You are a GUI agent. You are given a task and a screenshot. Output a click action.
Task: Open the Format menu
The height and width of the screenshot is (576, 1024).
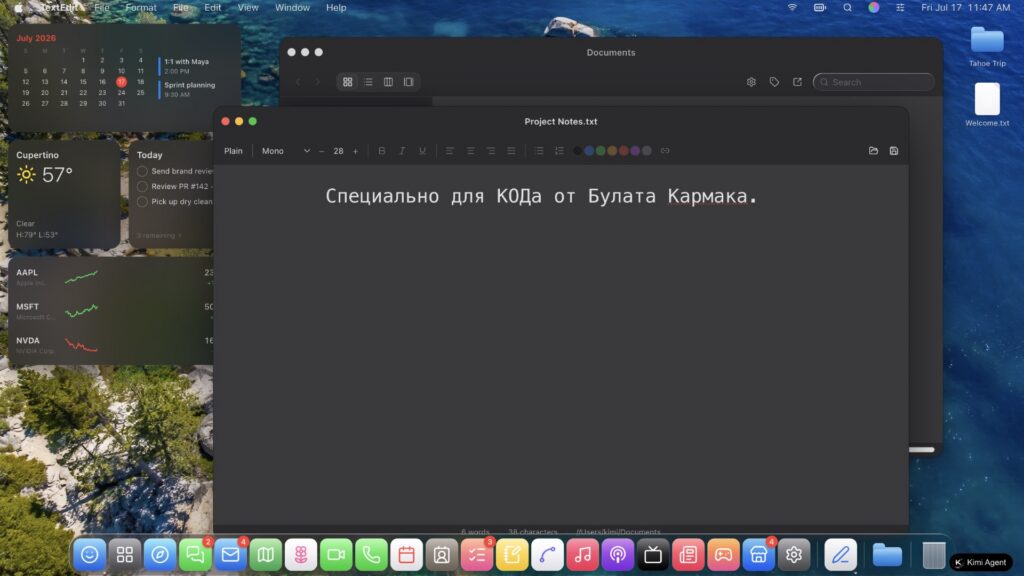(x=141, y=8)
